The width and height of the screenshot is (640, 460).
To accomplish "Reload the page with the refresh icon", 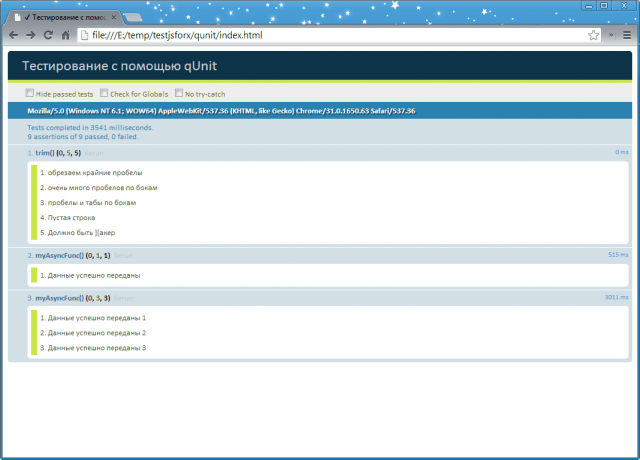I will click(x=48, y=35).
